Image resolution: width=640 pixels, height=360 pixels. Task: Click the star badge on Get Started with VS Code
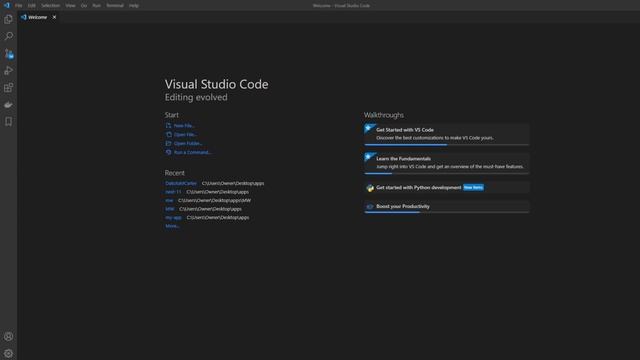pyautogui.click(x=369, y=128)
